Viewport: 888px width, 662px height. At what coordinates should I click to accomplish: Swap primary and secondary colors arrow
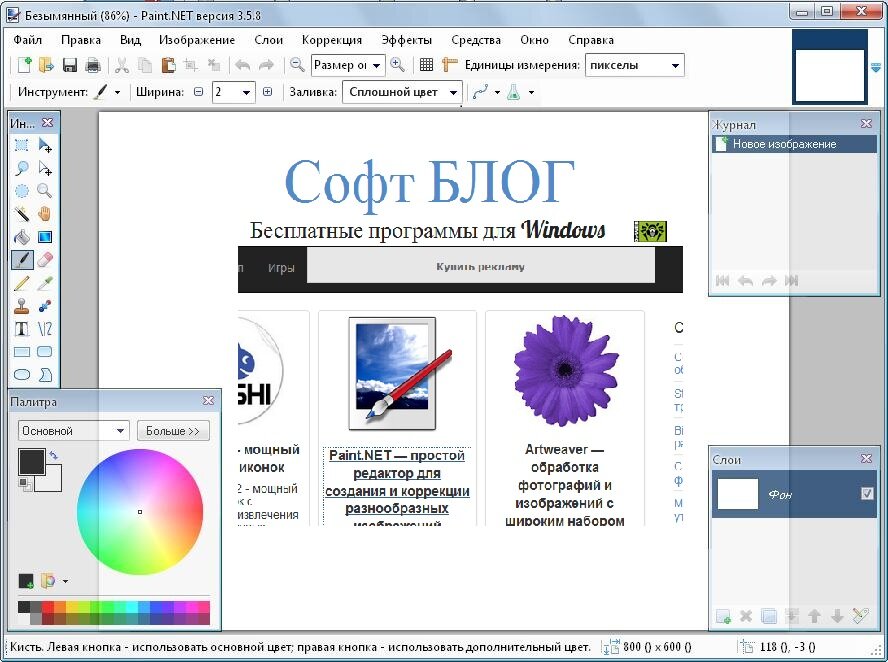click(54, 455)
